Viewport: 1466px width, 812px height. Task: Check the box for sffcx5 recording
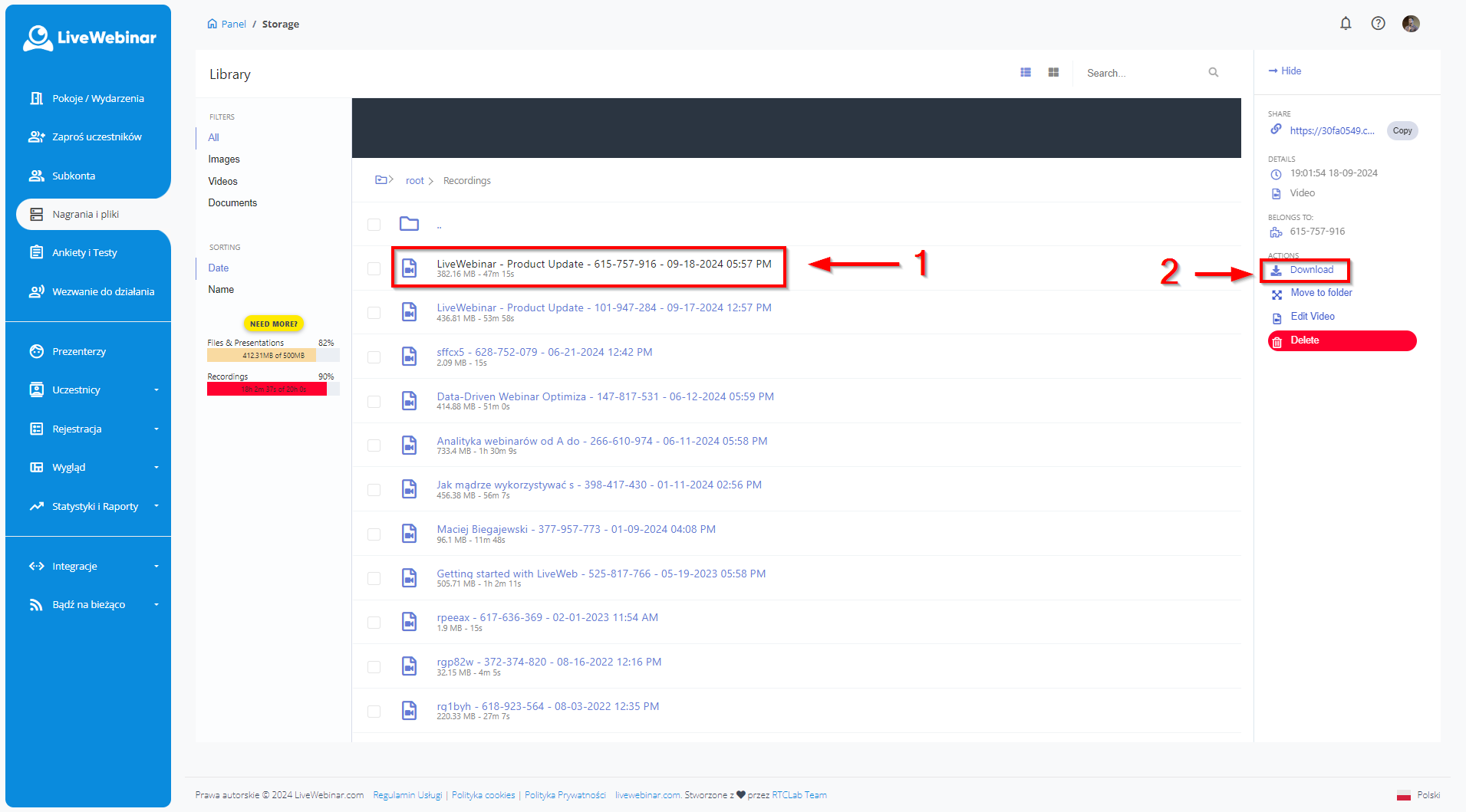pos(374,357)
